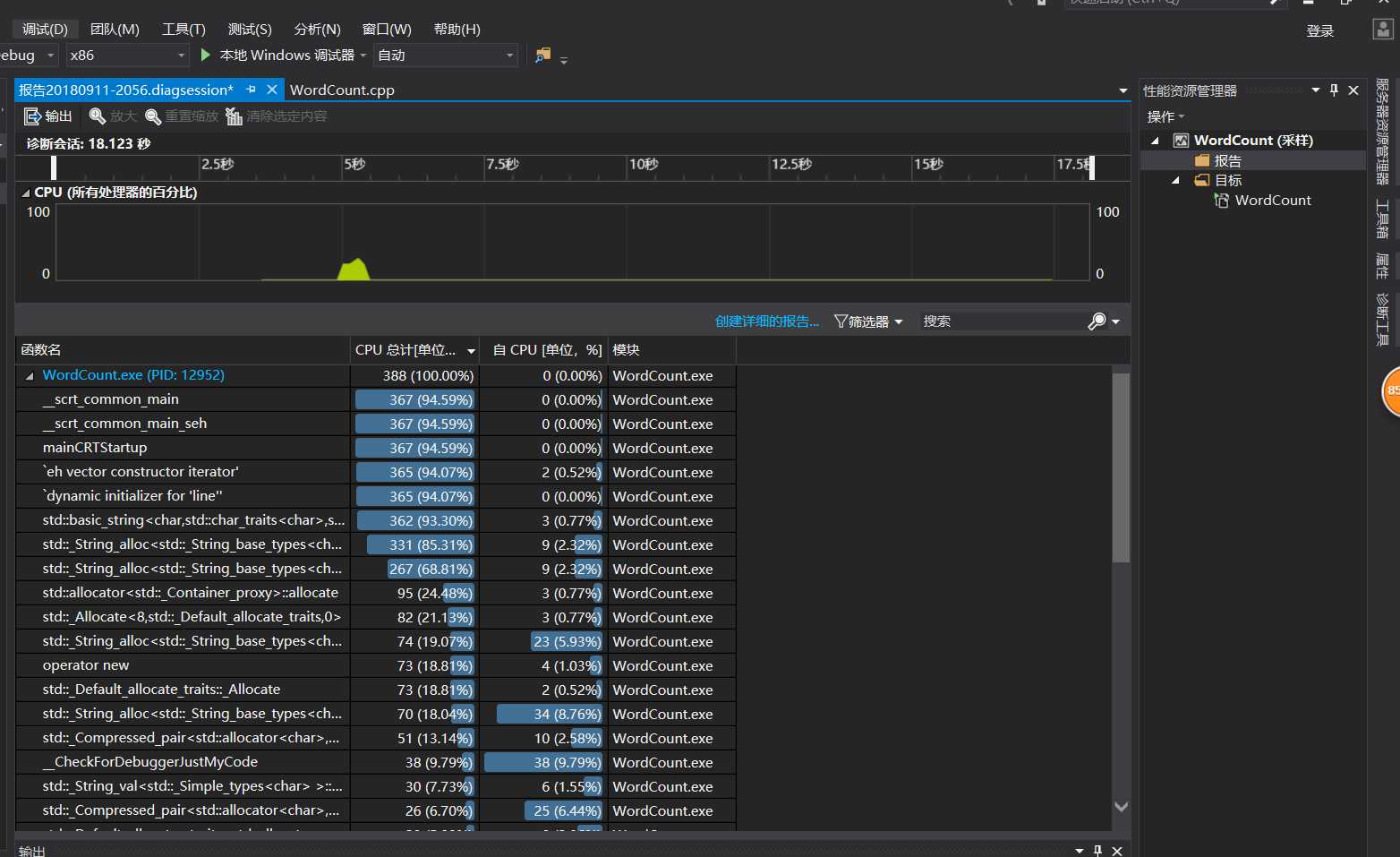Screen dimensions: 1400x857
Task: Select the __scrt_common_main_seh function row
Action: coord(376,424)
